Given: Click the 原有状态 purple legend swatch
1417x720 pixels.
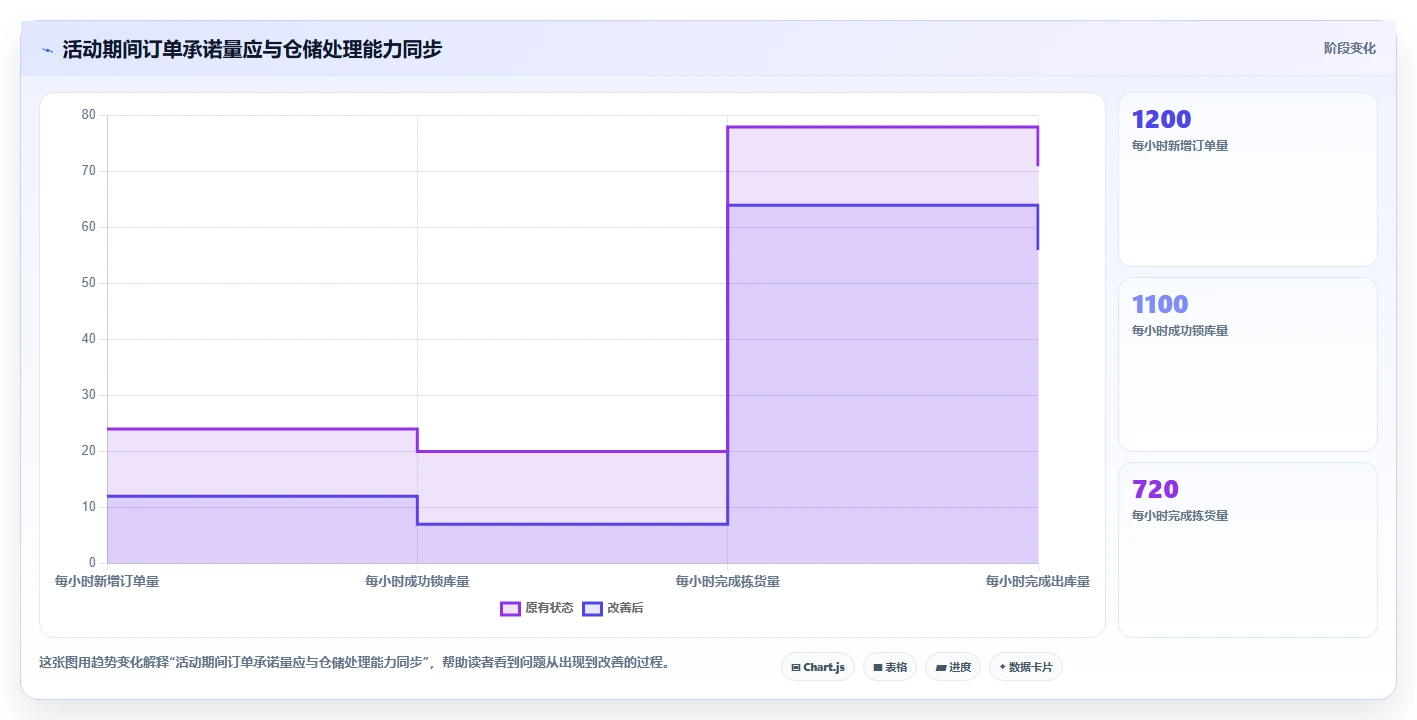Looking at the screenshot, I should coord(511,608).
